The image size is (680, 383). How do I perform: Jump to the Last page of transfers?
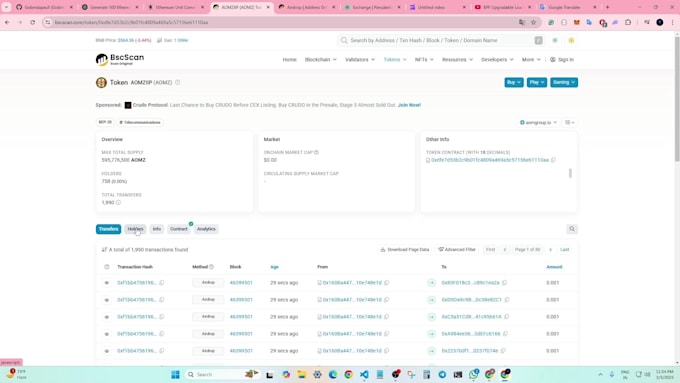[x=564, y=250]
